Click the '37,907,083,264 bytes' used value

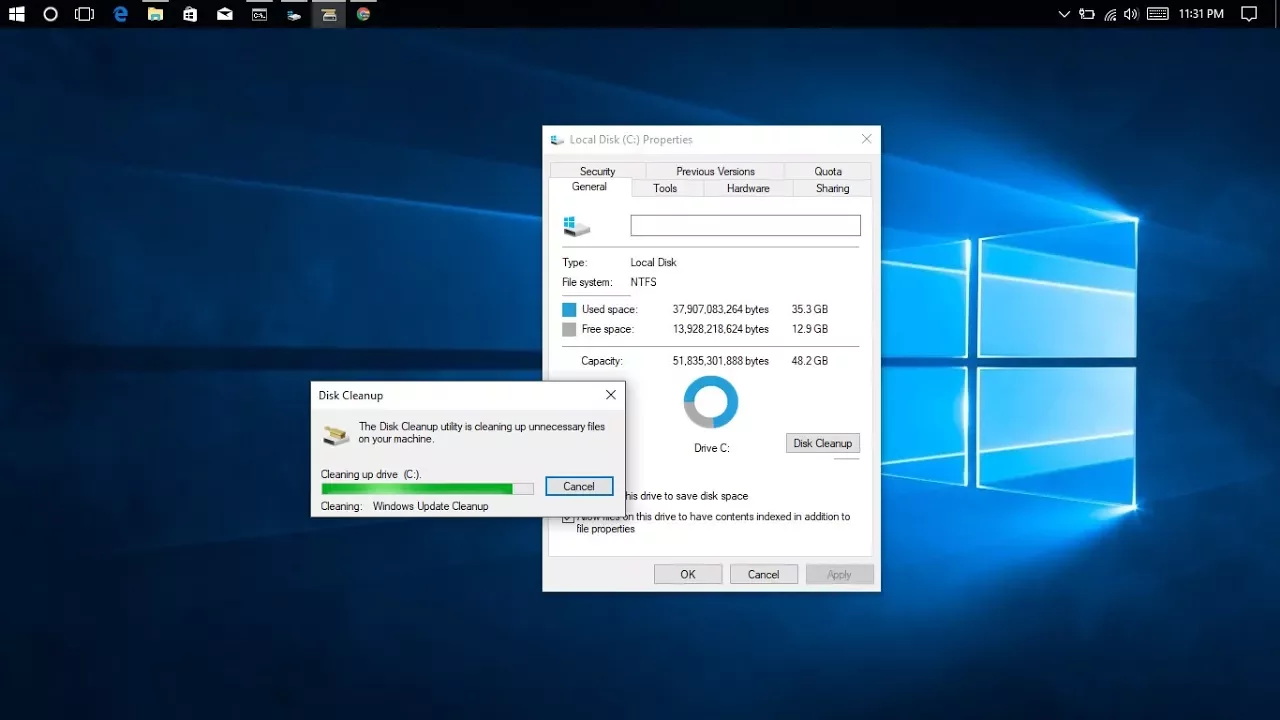720,310
